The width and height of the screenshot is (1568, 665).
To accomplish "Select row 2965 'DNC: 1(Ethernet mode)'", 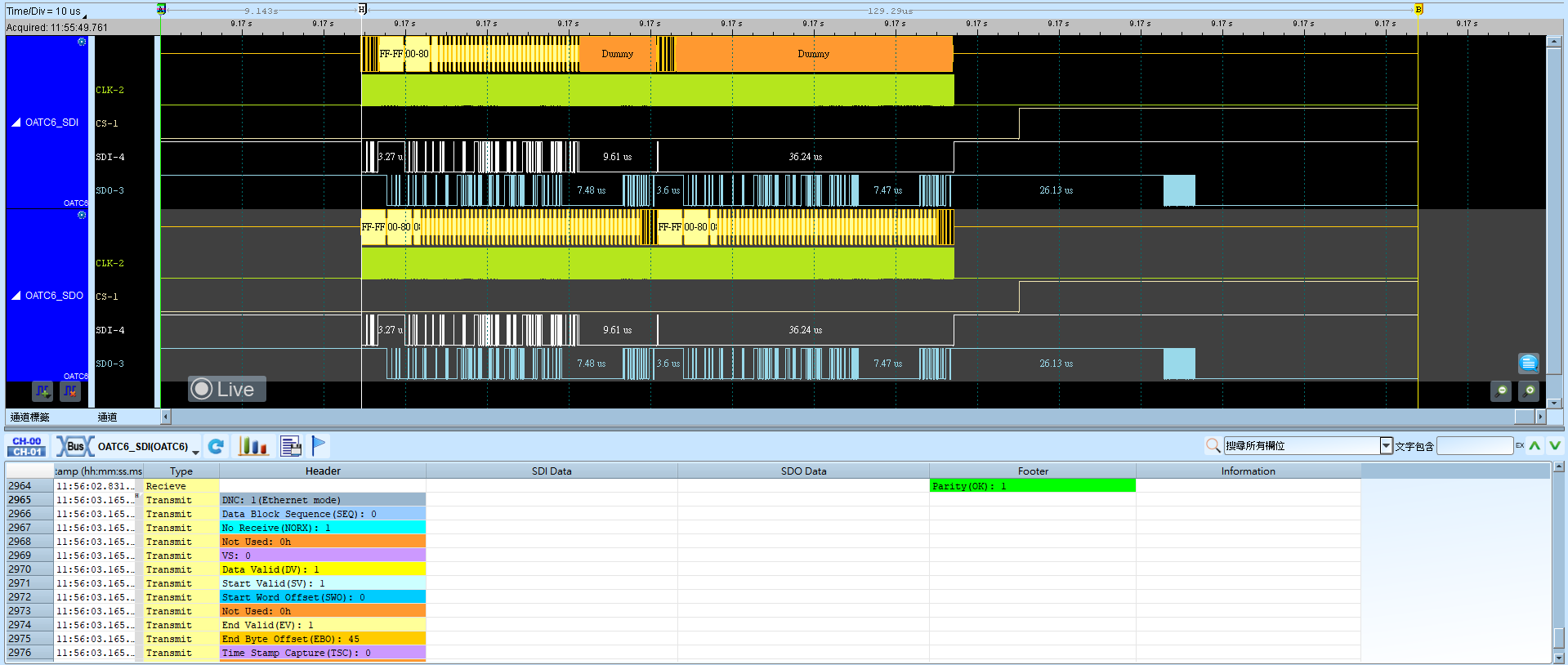I will [323, 500].
